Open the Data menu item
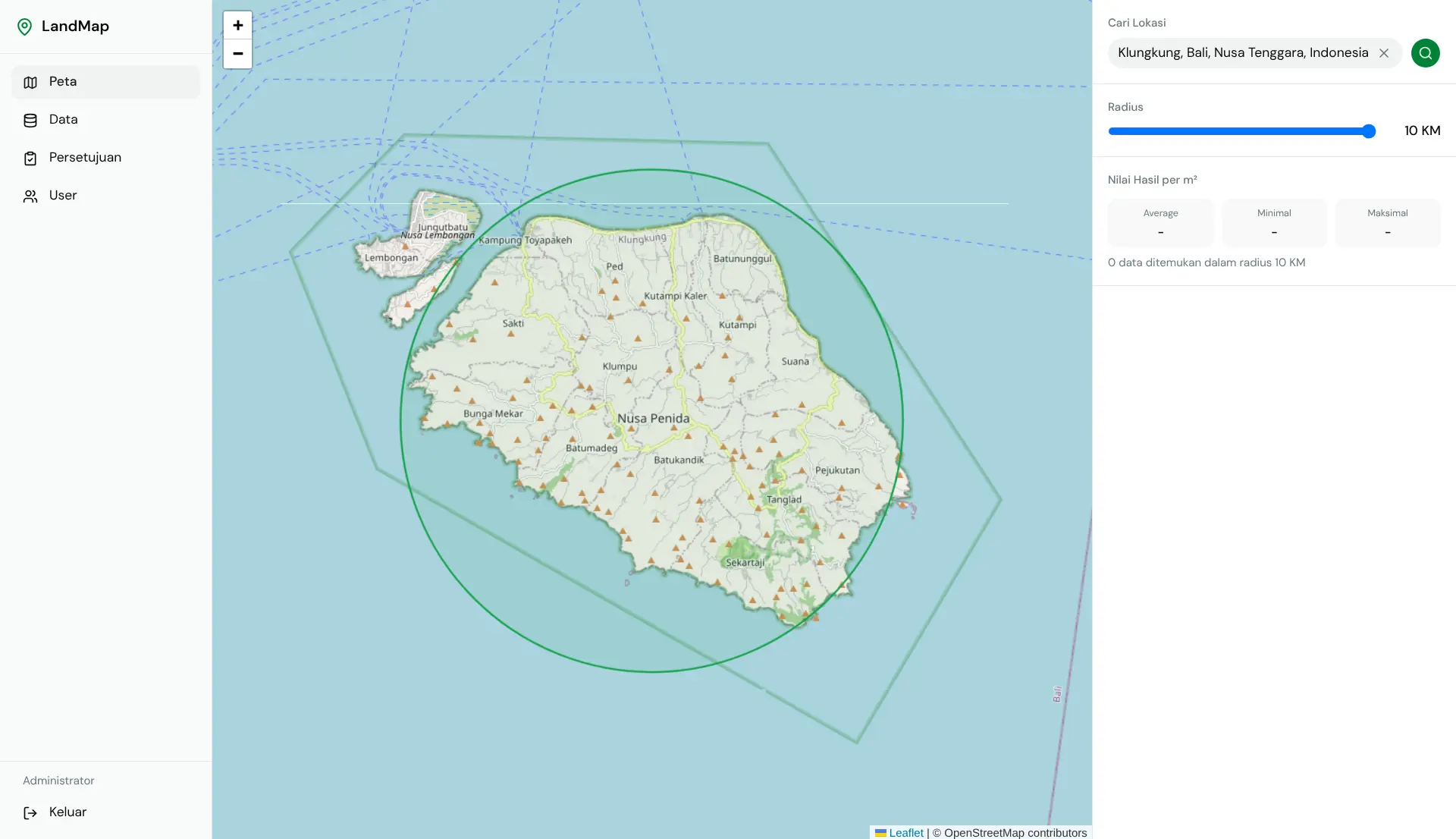 106,120
